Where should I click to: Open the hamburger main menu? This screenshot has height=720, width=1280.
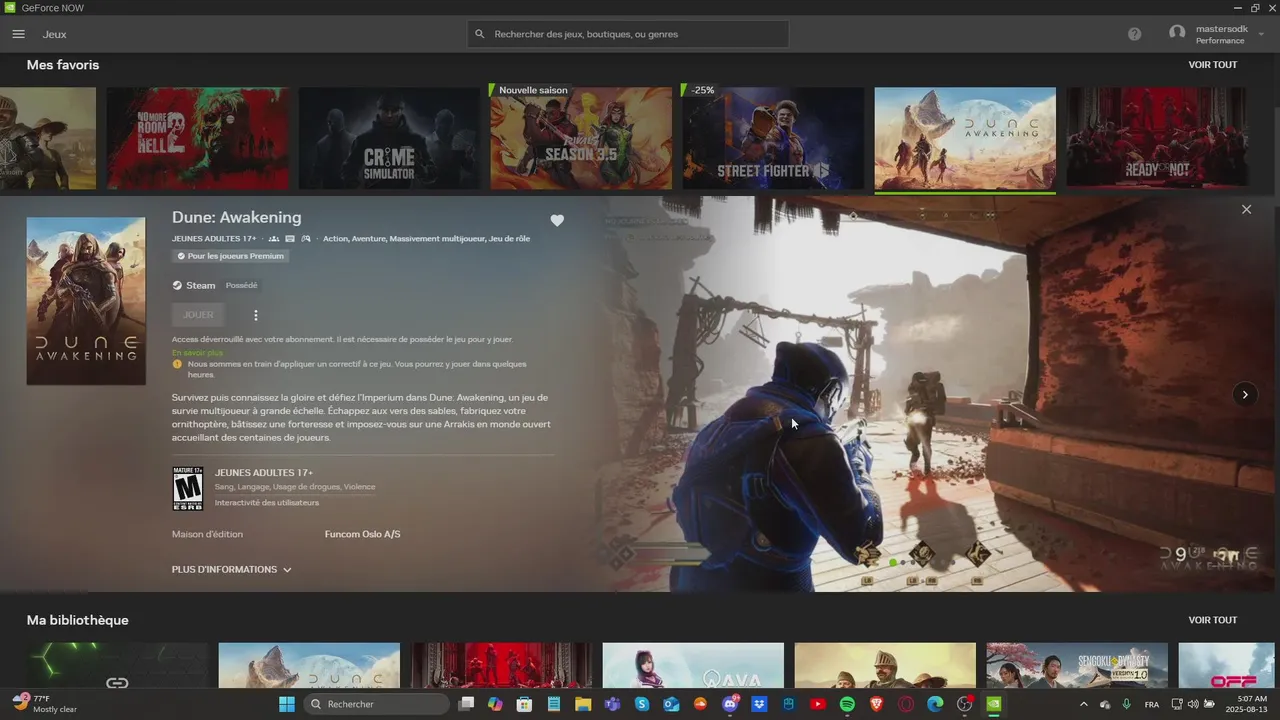18,34
